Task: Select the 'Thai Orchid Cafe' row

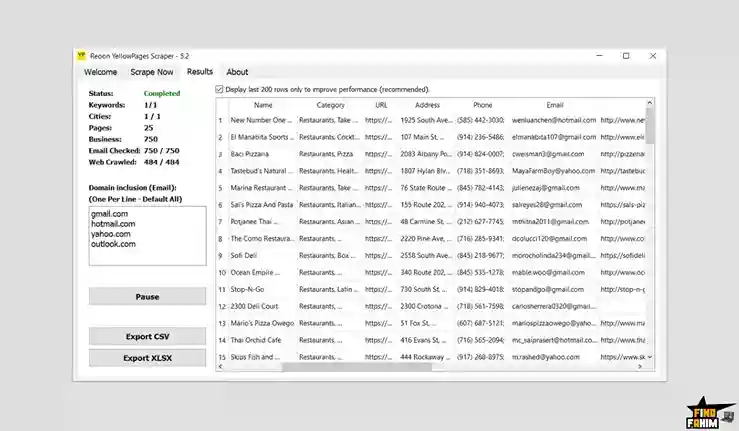Action: click(431, 340)
